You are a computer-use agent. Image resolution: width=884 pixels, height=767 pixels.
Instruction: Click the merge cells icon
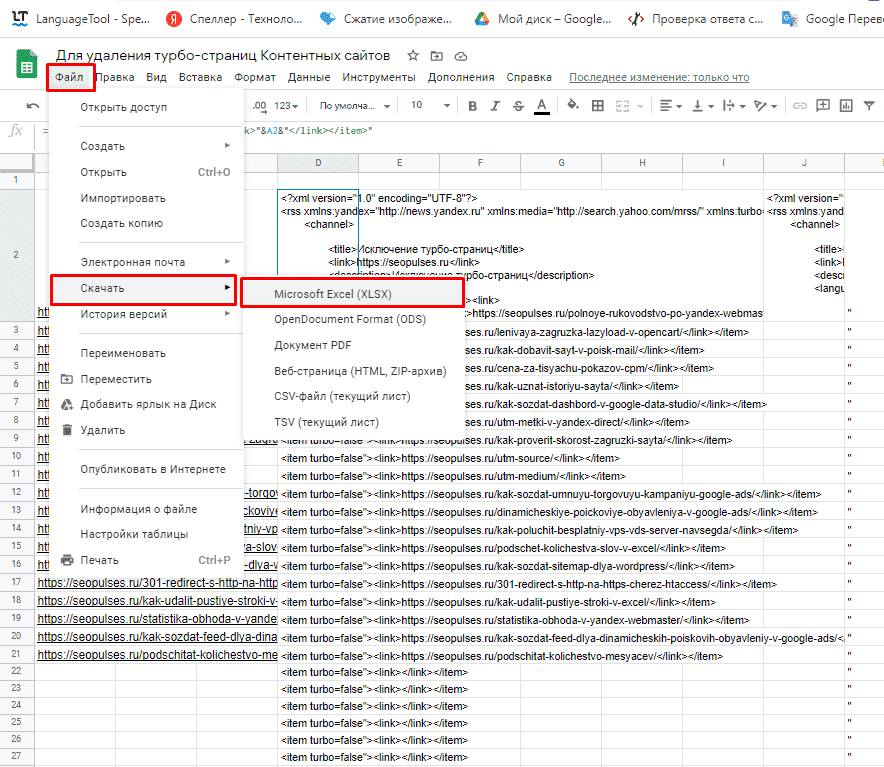point(622,105)
